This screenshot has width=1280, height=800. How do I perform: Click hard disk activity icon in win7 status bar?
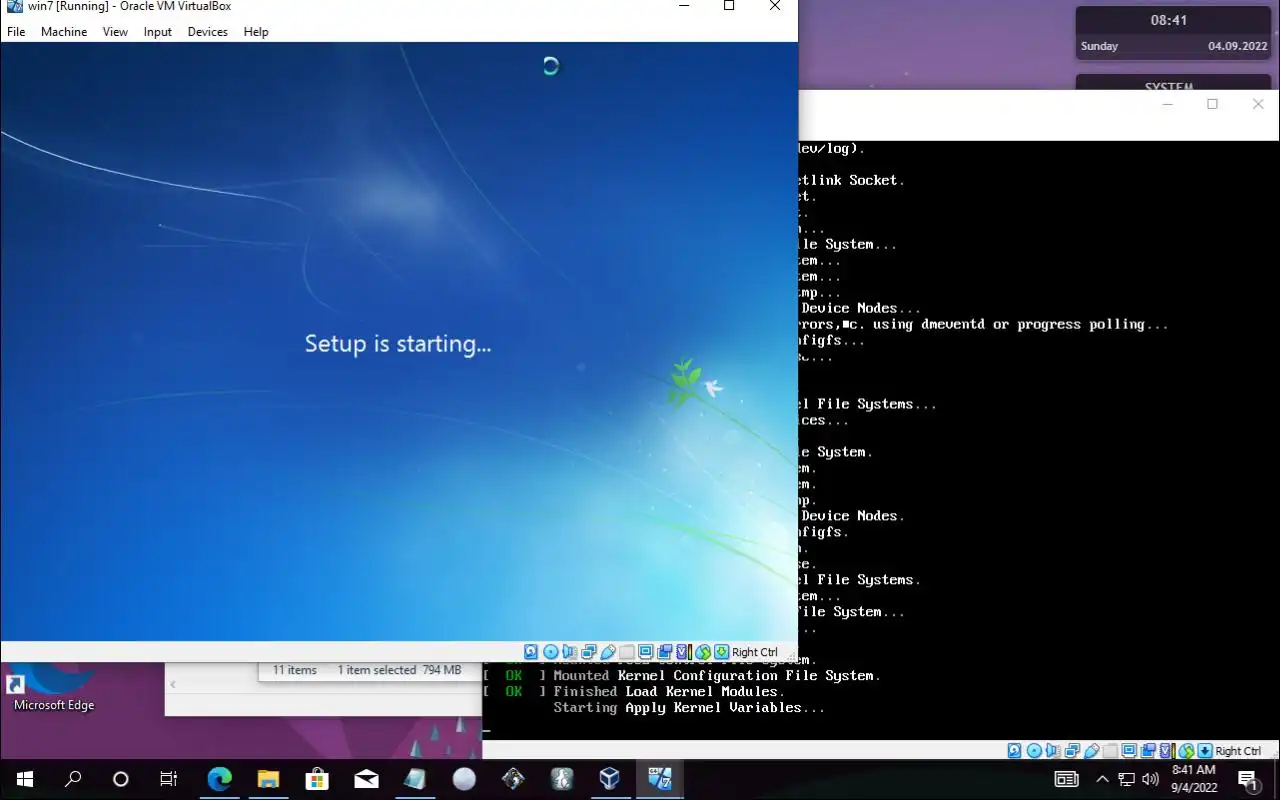point(530,652)
